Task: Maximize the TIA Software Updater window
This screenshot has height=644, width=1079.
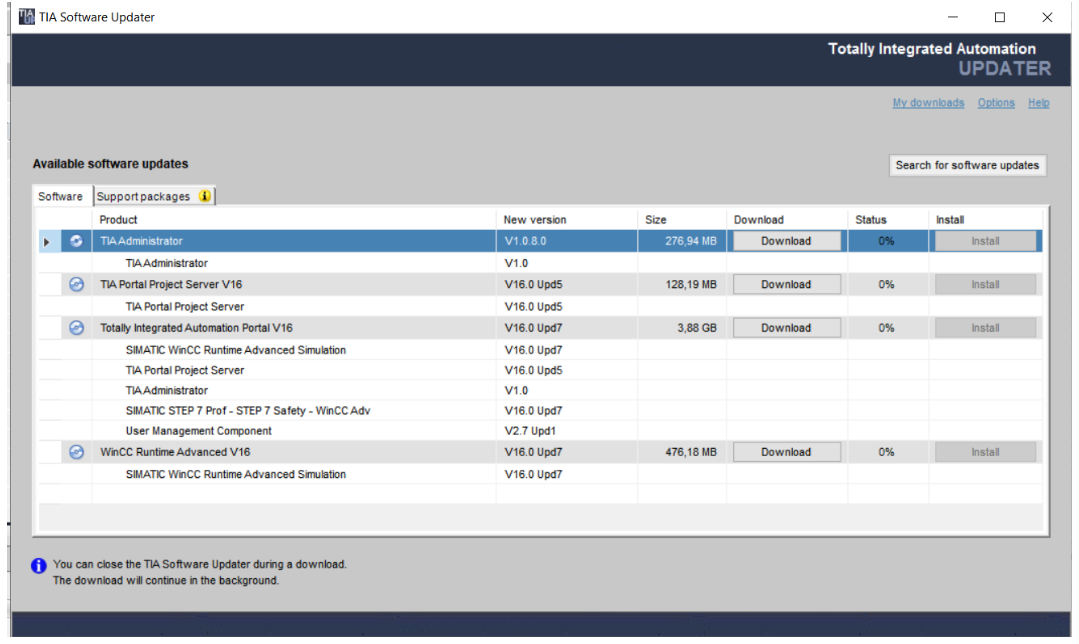Action: click(1000, 17)
